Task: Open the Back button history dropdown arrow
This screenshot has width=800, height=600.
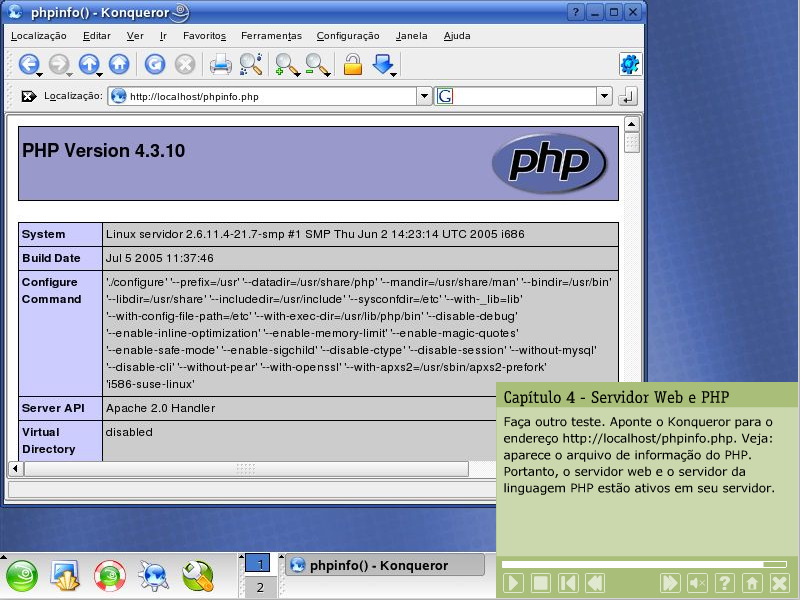Action: click(x=40, y=74)
